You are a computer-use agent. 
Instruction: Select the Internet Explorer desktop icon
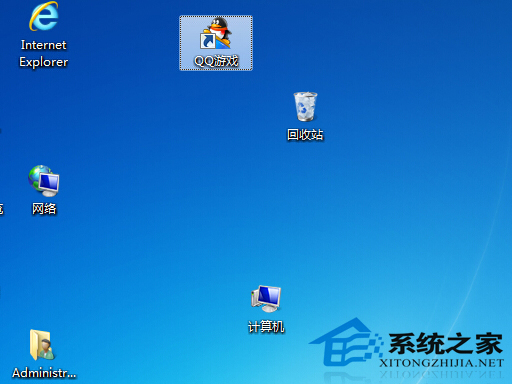pyautogui.click(x=44, y=16)
